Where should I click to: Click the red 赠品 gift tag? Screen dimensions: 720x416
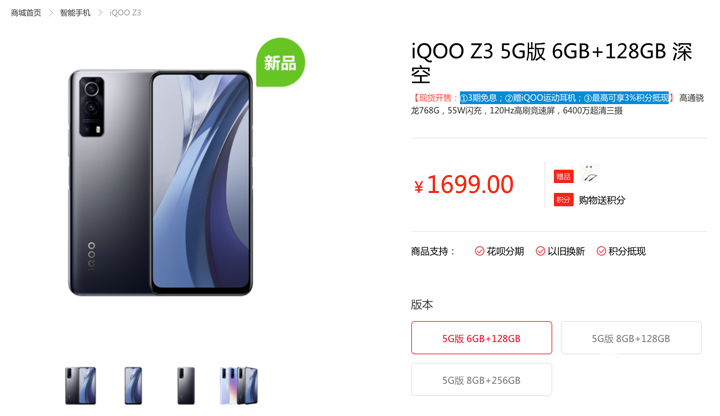563,176
